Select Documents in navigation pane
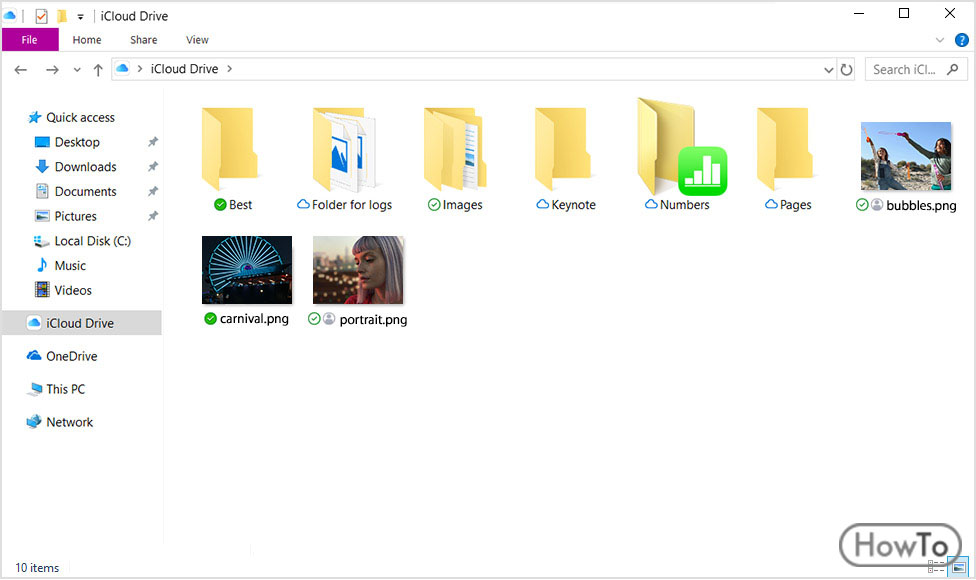Screen dimensions: 976x580 point(85,192)
